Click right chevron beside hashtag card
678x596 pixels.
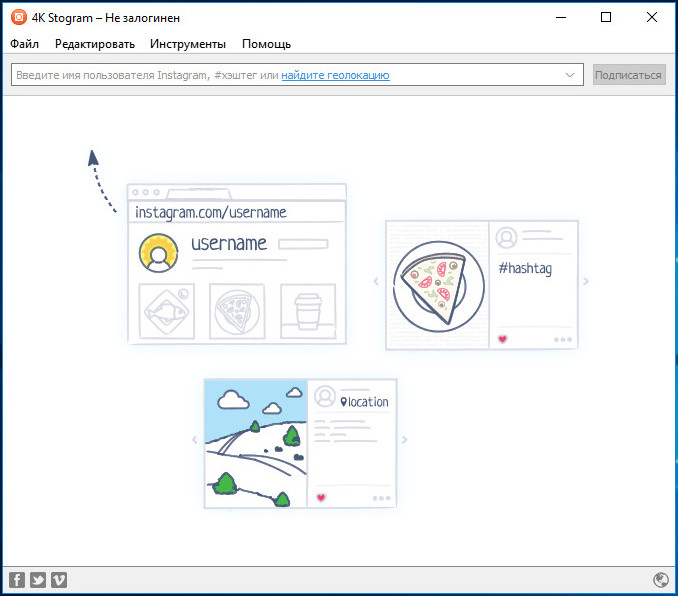tap(586, 282)
